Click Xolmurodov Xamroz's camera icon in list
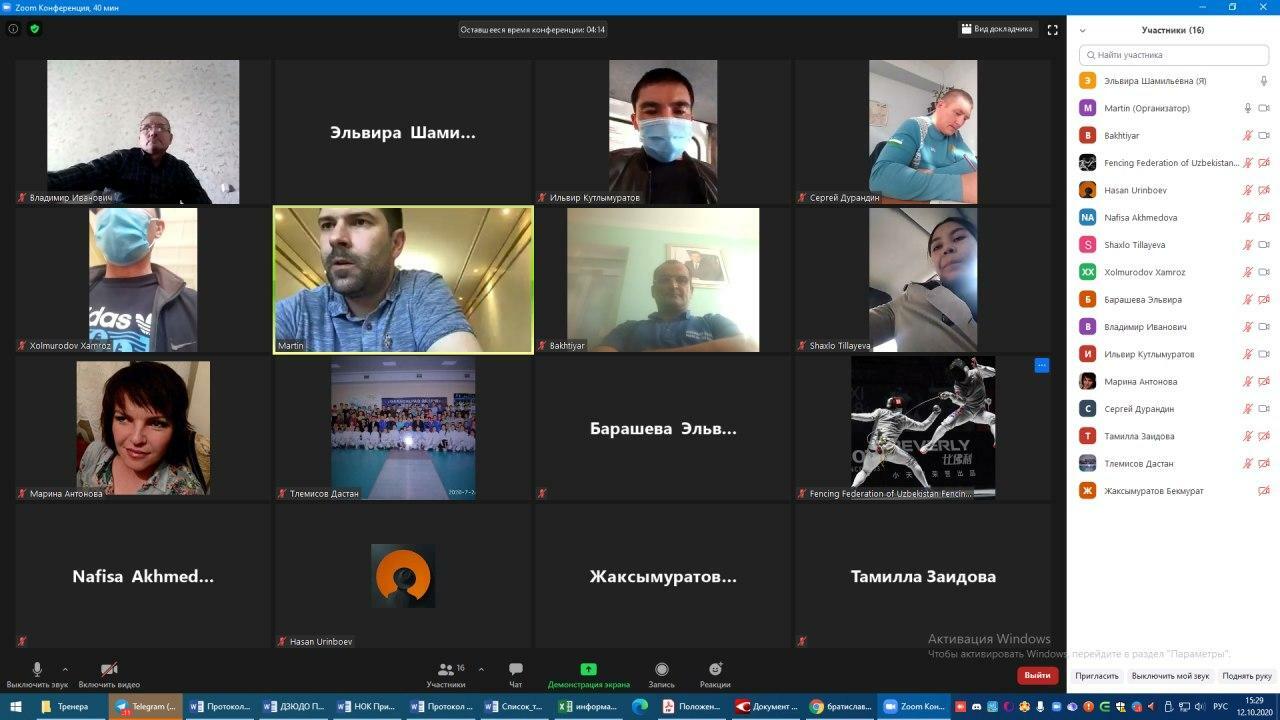The image size is (1280, 720). (x=1264, y=272)
